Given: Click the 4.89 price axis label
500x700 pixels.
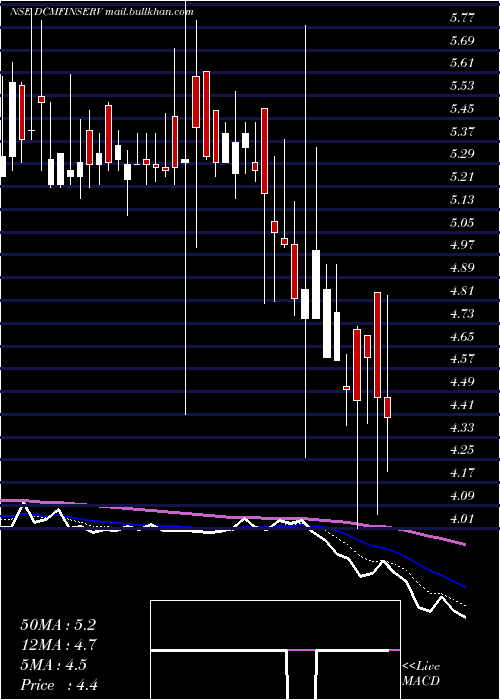Looking at the screenshot, I should click(462, 268).
